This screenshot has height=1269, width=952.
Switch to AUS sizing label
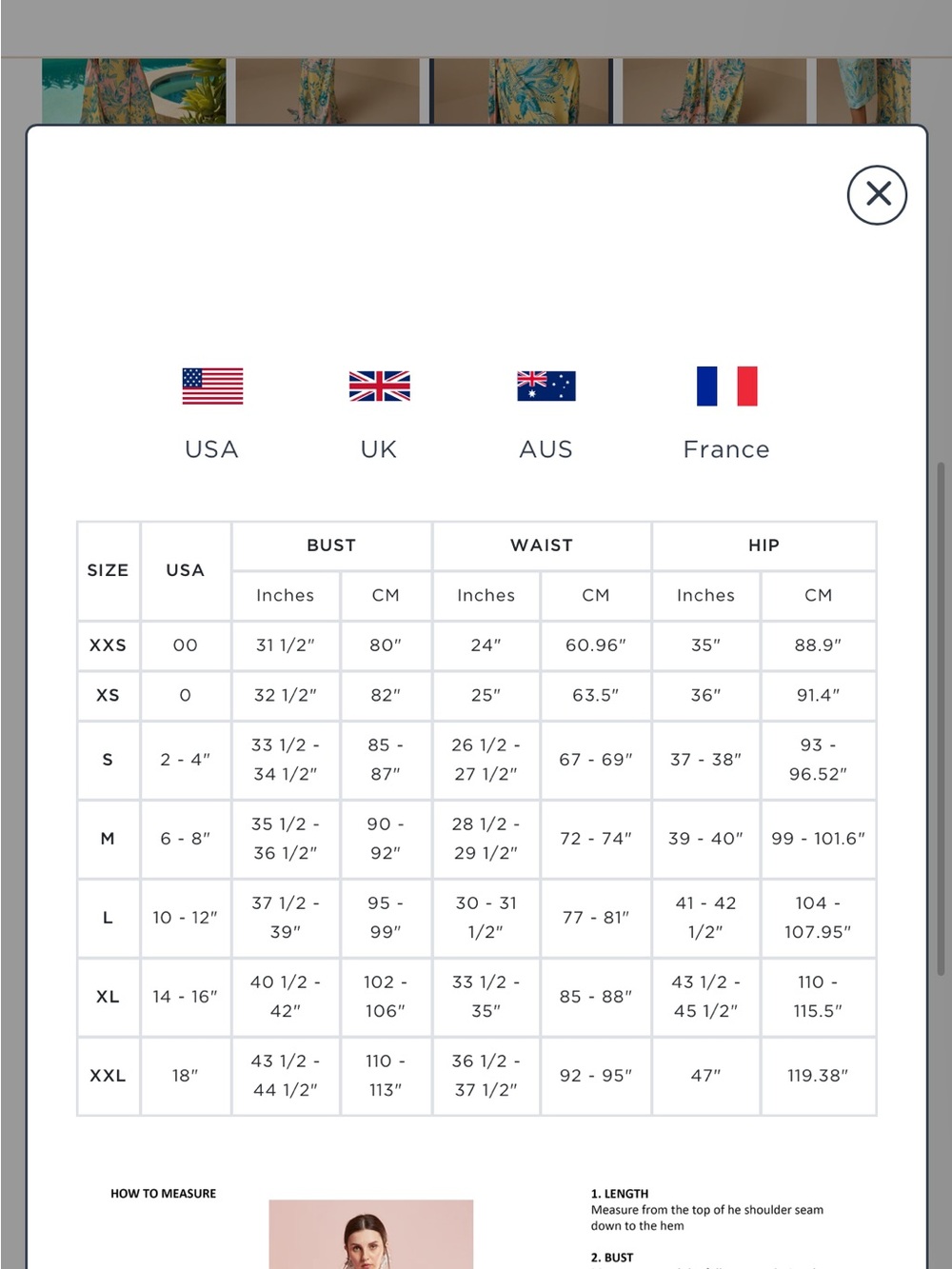(x=546, y=449)
